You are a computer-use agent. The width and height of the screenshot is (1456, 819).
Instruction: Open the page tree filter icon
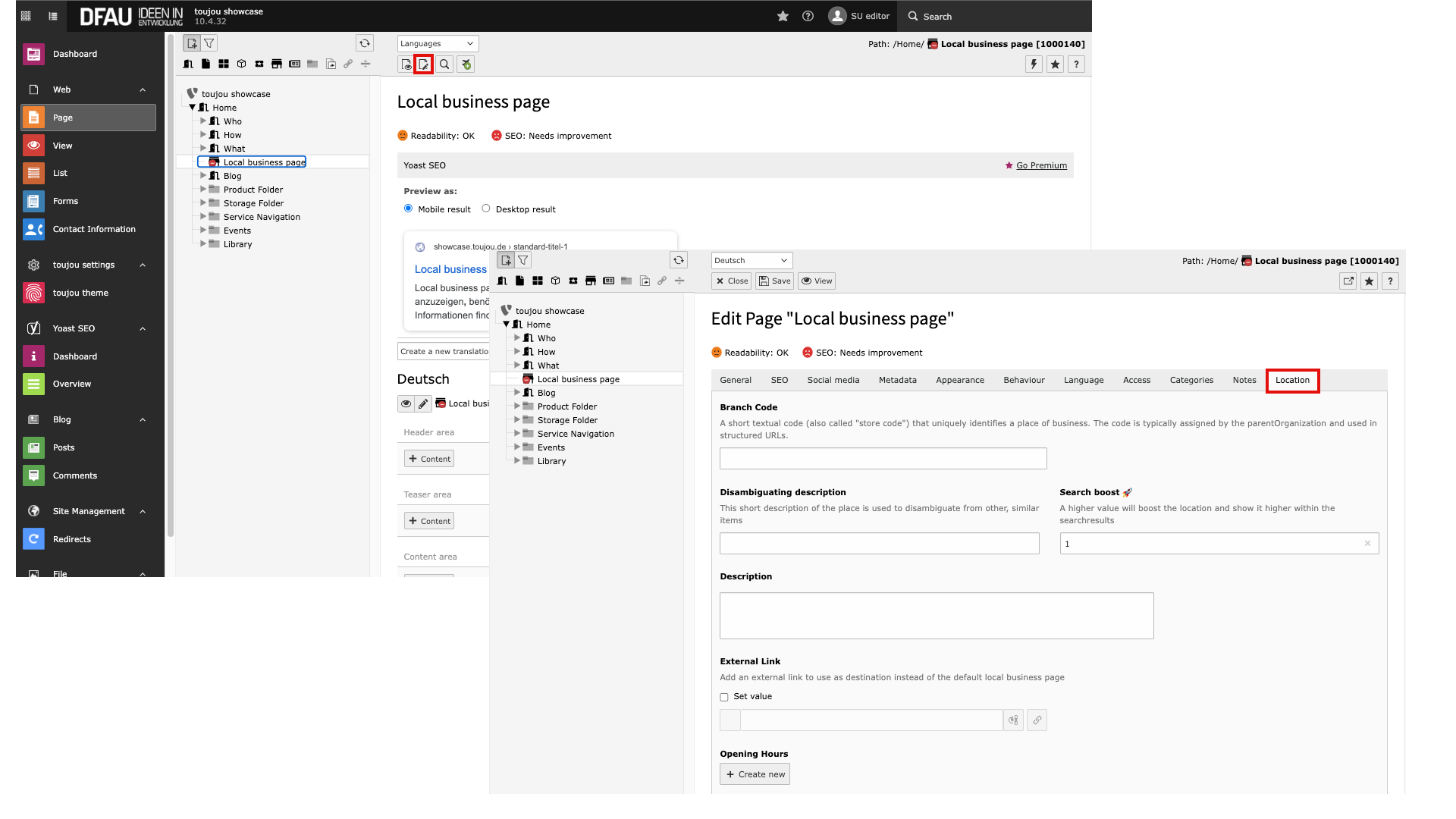pos(209,43)
